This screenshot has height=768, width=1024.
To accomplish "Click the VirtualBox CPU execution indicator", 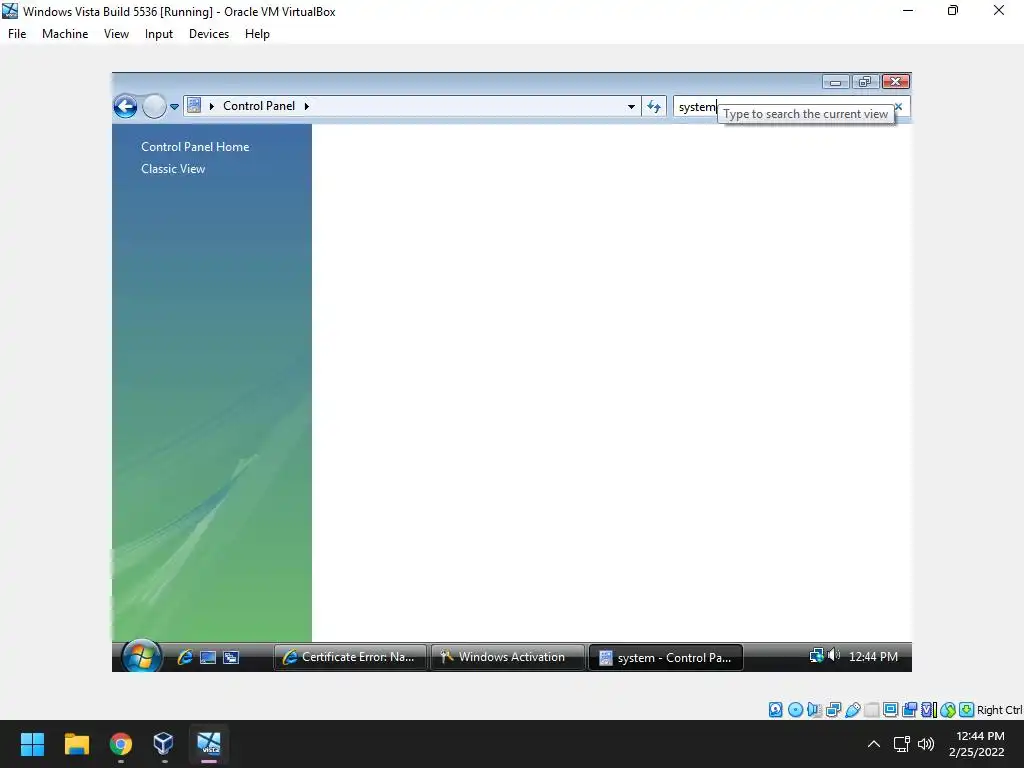I will (x=929, y=709).
